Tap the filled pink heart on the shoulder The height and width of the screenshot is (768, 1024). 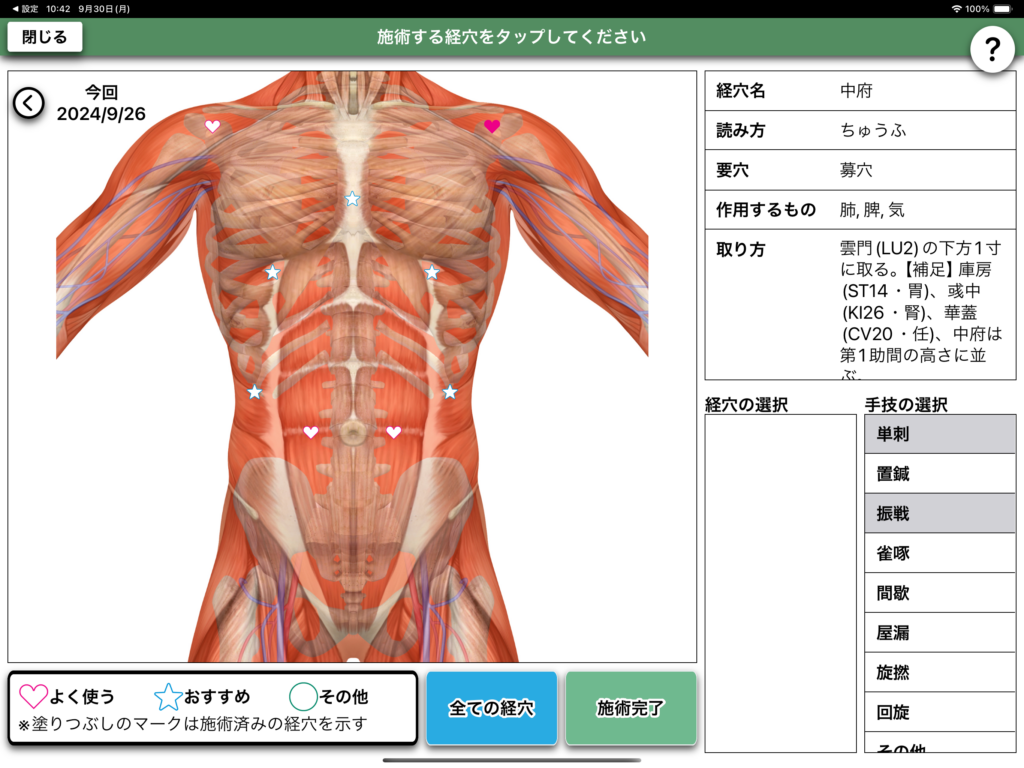pyautogui.click(x=492, y=126)
